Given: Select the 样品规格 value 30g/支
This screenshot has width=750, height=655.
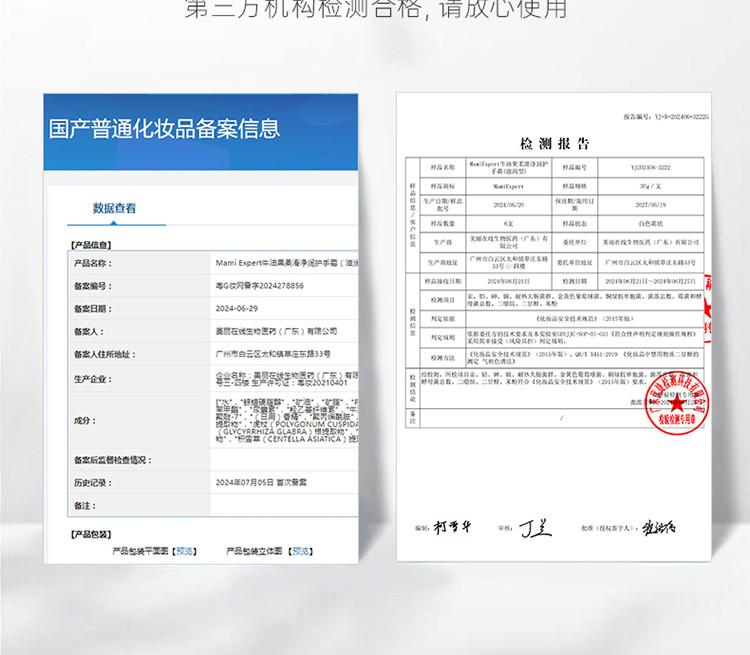Looking at the screenshot, I should pyautogui.click(x=651, y=186).
